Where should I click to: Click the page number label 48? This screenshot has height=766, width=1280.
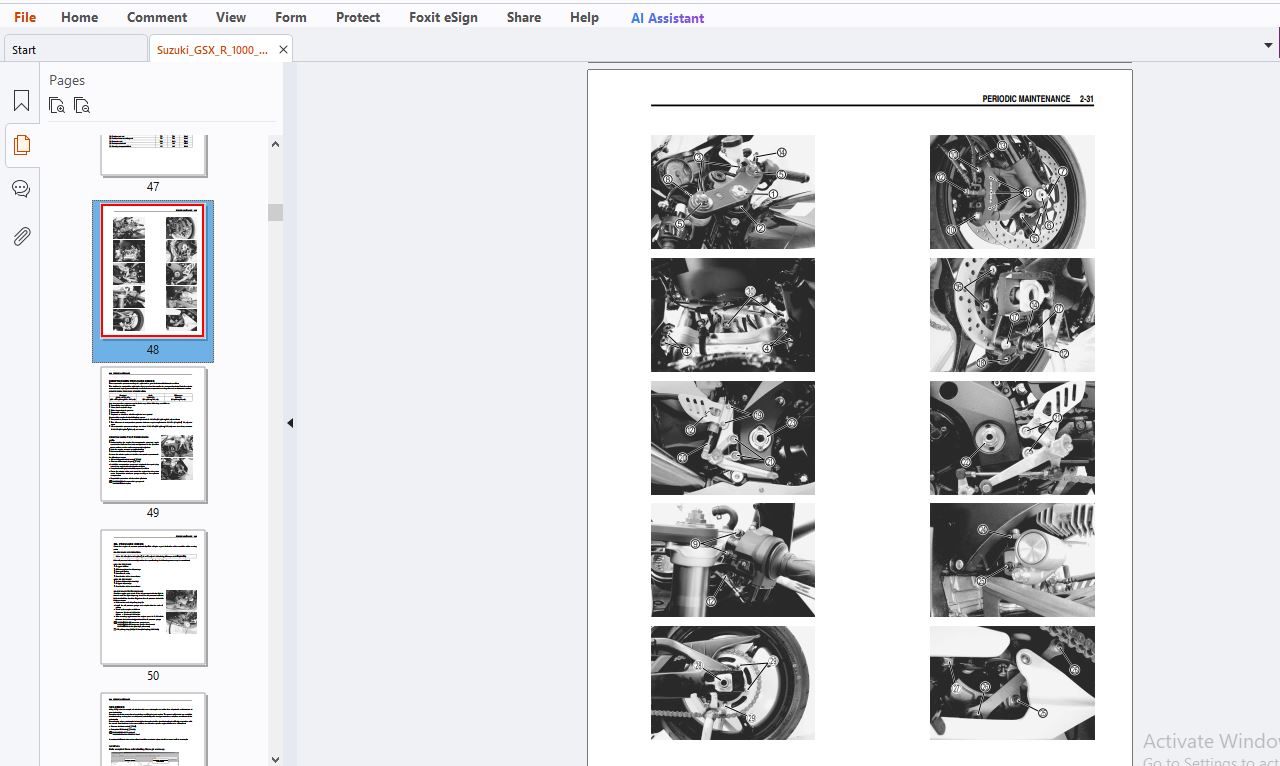(153, 350)
